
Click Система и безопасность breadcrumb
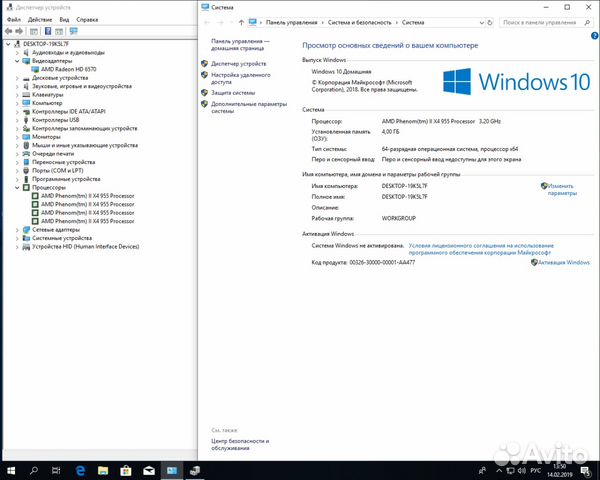point(360,23)
